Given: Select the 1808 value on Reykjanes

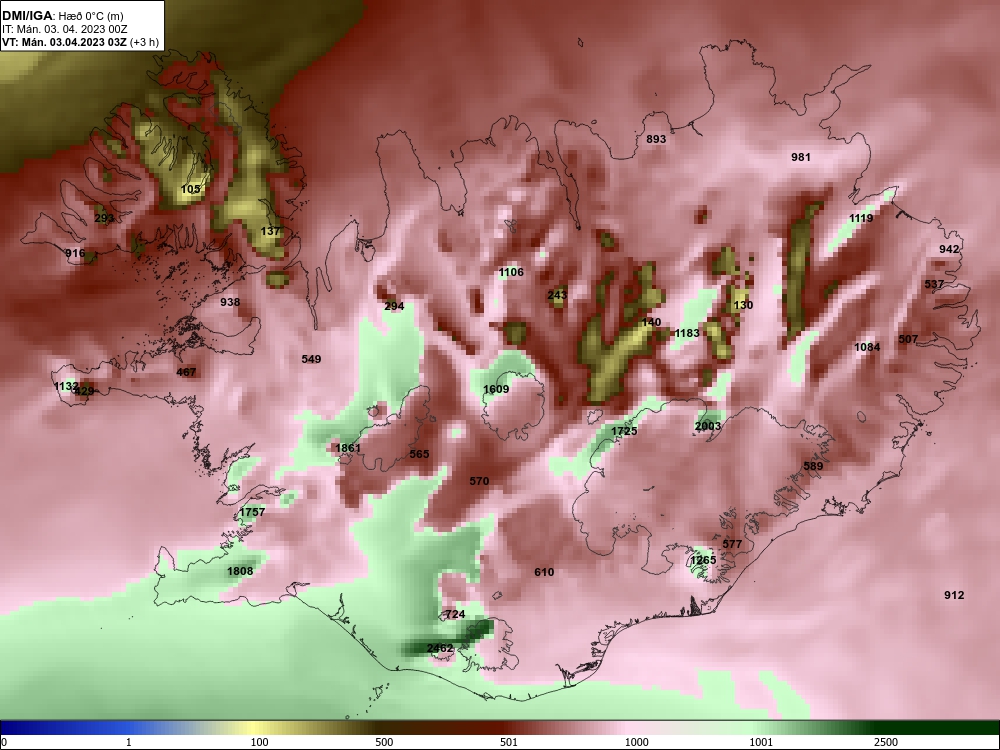Looking at the screenshot, I should click(x=240, y=571).
